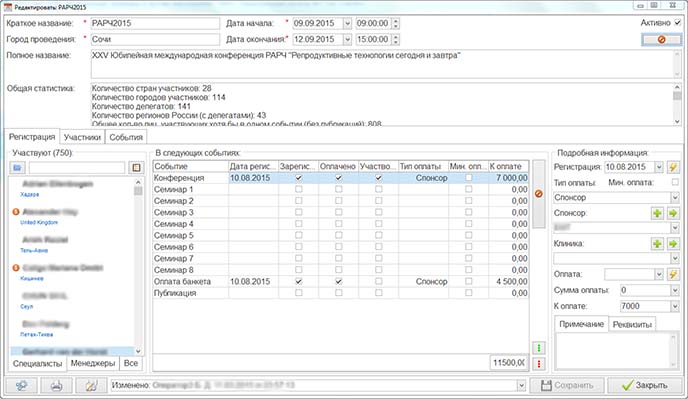Click the participants list scrollbar

click(138, 267)
